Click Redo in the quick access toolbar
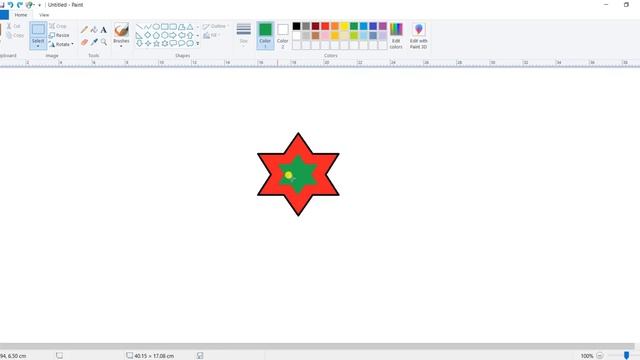 click(20, 5)
